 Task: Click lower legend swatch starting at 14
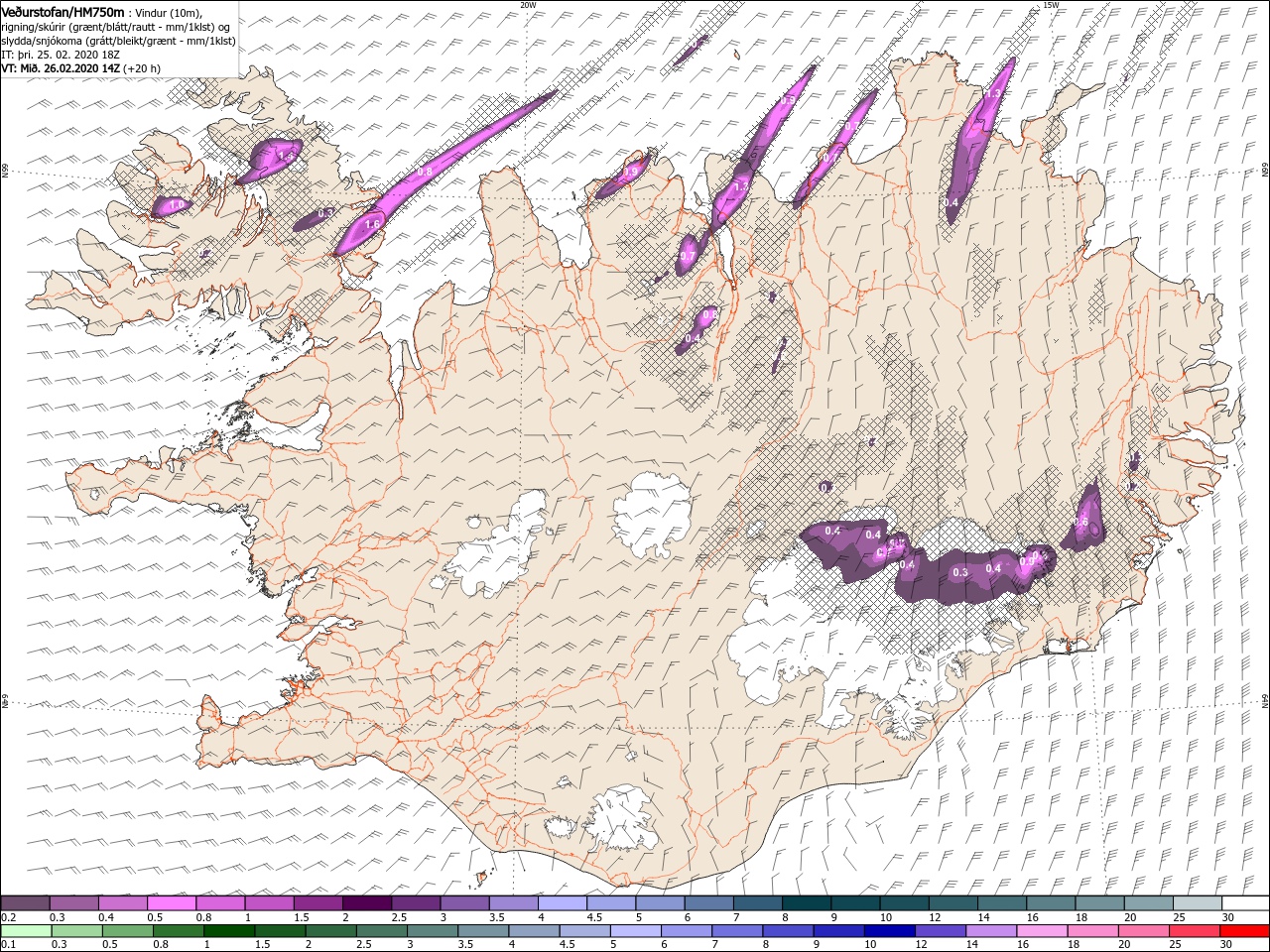pyautogui.click(x=990, y=931)
